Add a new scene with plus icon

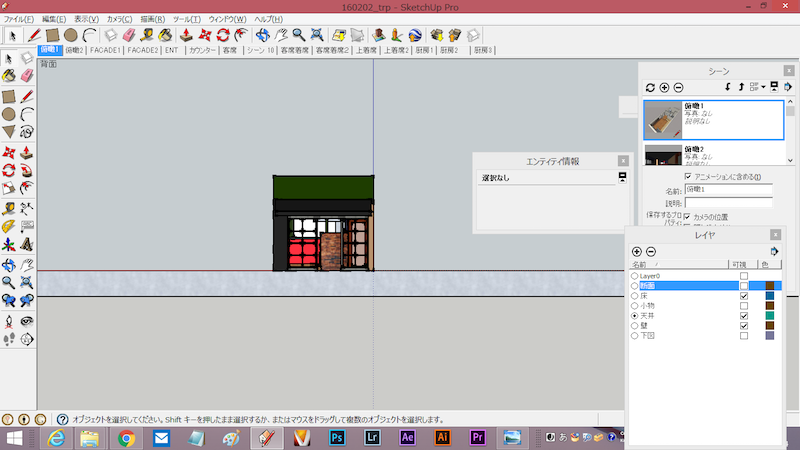(664, 88)
